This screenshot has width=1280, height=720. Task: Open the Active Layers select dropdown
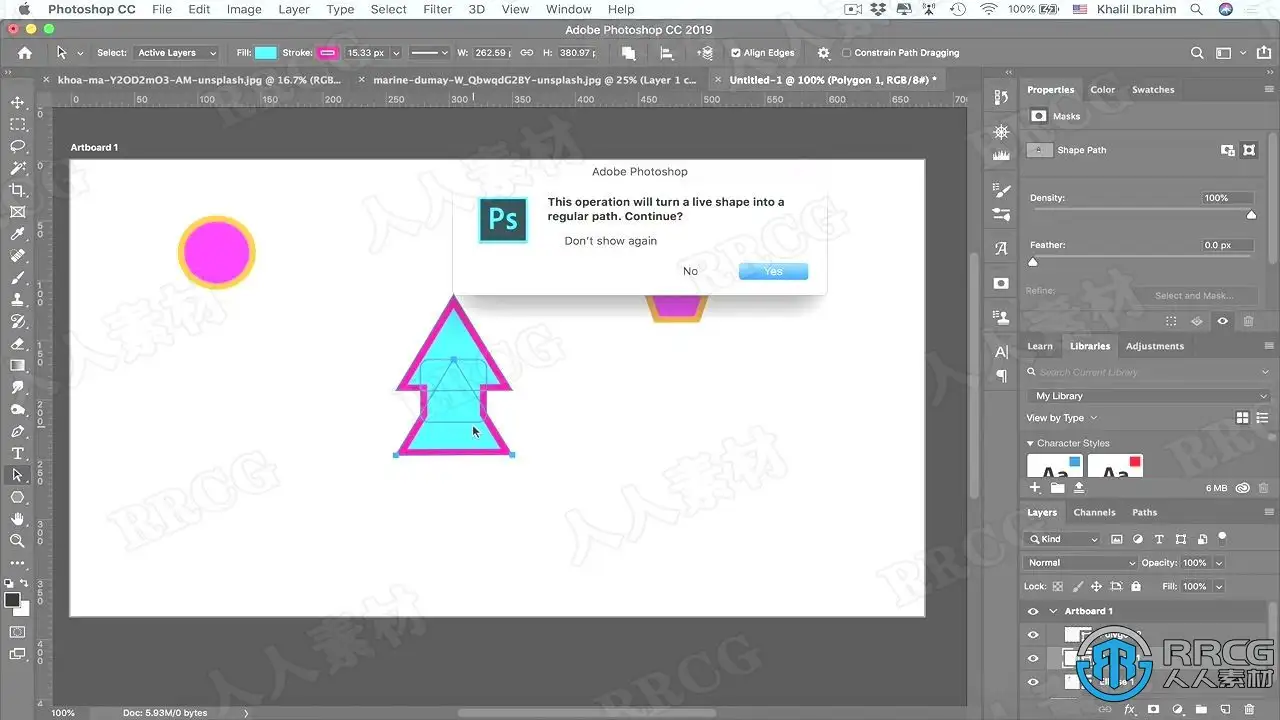point(175,53)
